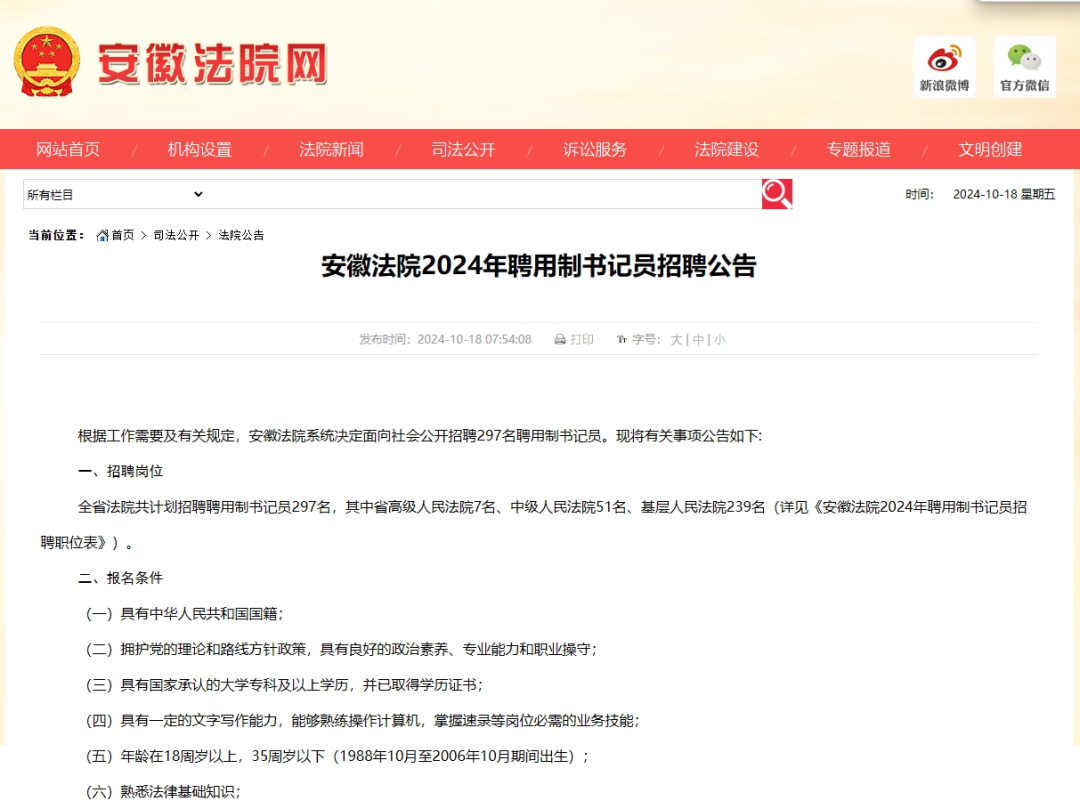Click the Sina Weibo icon
This screenshot has height=809, width=1080.
[944, 60]
